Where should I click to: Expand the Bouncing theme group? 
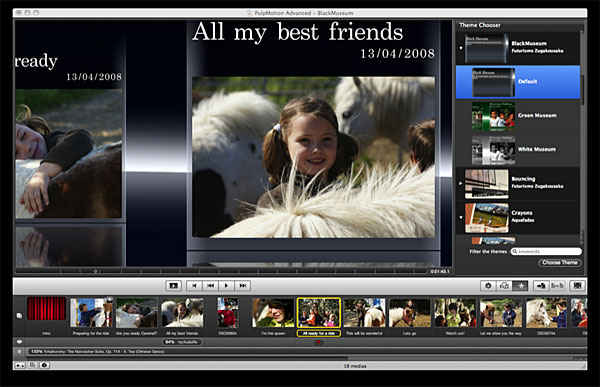(461, 184)
